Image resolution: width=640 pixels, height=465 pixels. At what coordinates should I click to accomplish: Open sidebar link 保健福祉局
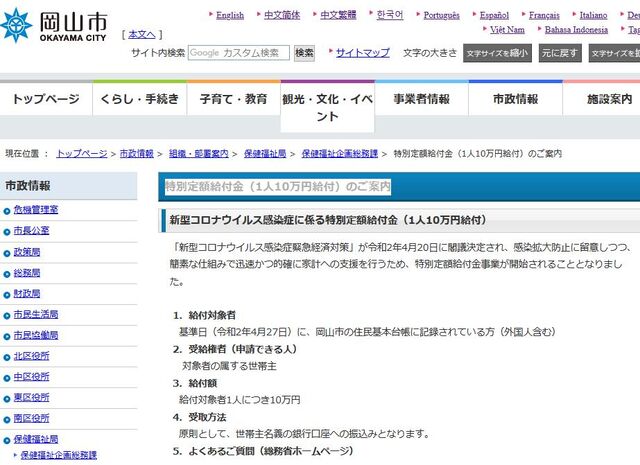tap(36, 439)
